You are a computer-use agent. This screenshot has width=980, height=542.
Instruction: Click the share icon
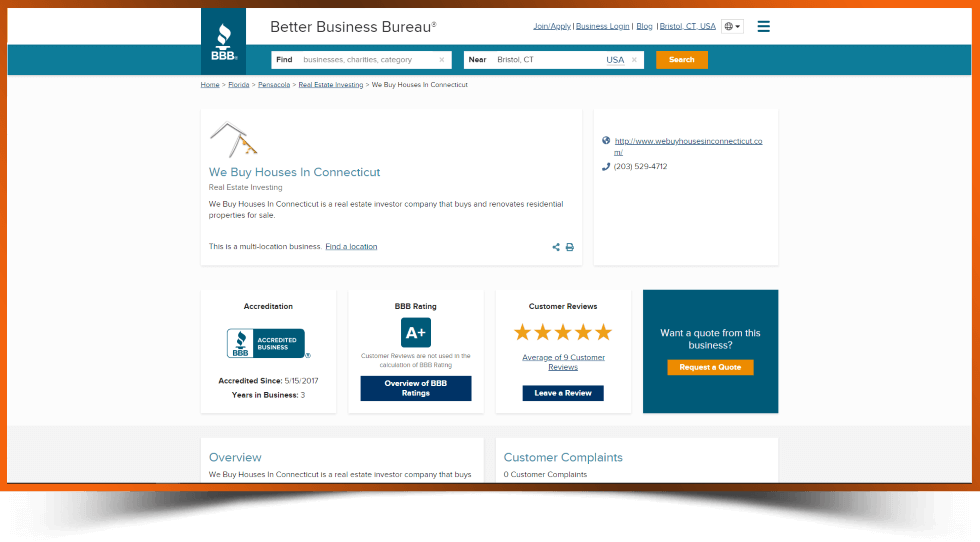(556, 247)
